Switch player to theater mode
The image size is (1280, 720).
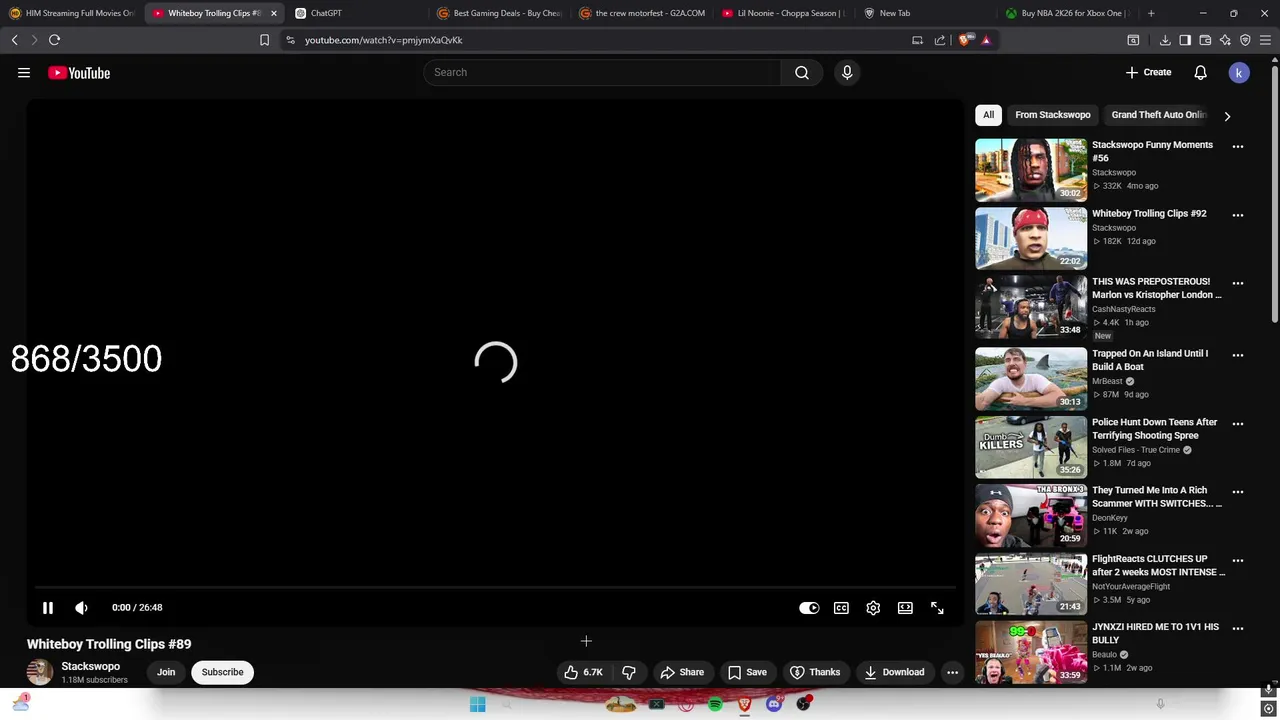click(905, 607)
